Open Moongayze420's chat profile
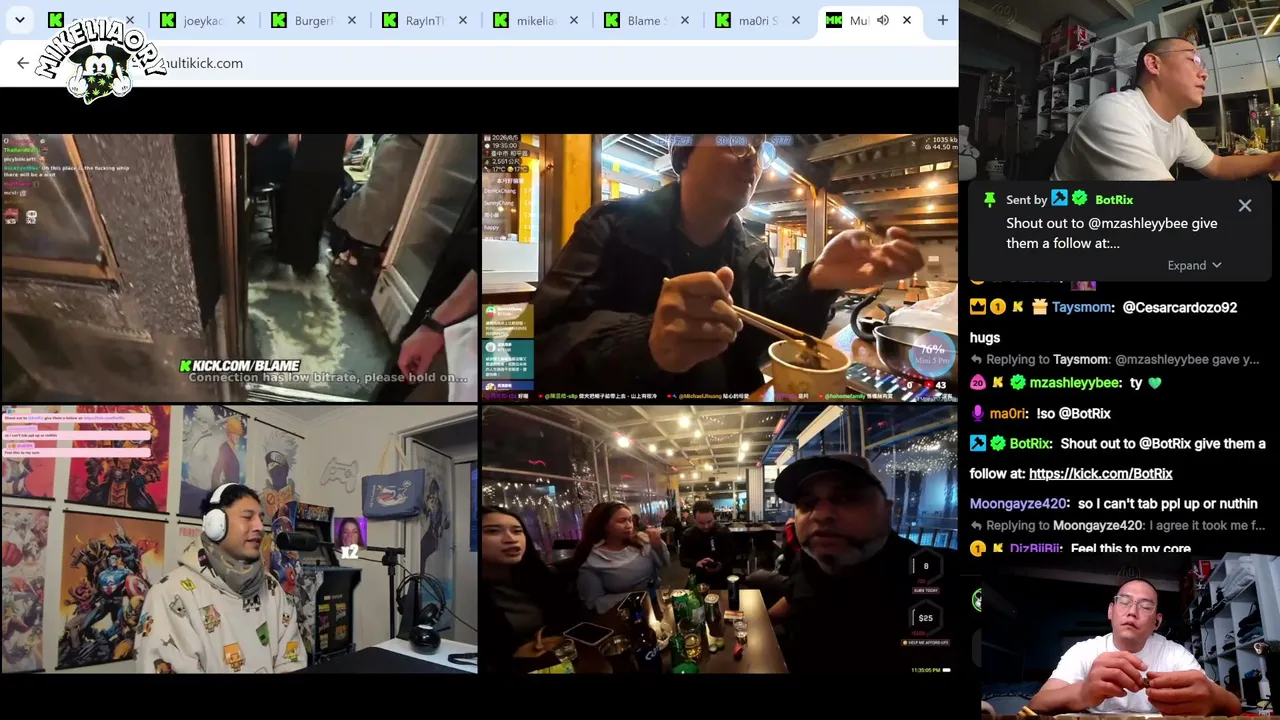 pos(1018,503)
